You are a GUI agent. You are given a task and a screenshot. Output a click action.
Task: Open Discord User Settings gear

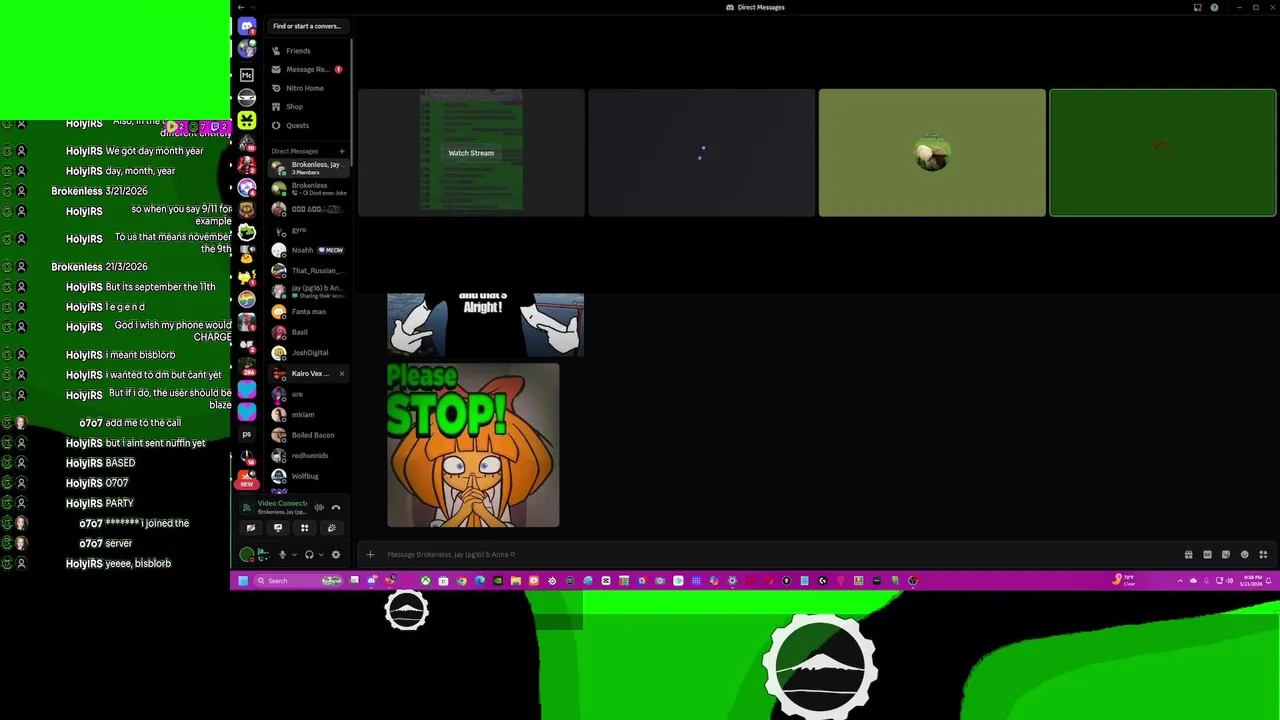(x=336, y=555)
